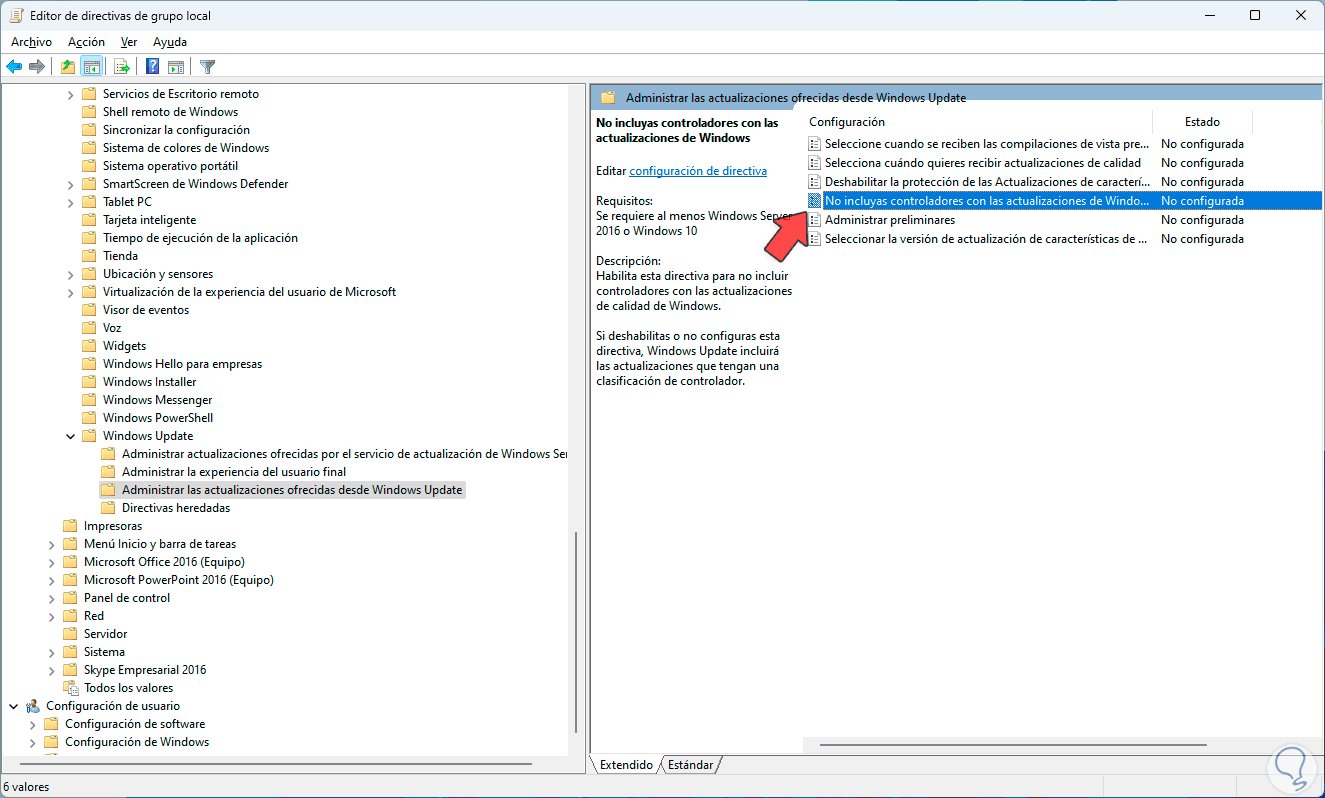Expand 'Servicios de Escritorio remoto' node
The image size is (1325, 798).
(x=71, y=94)
